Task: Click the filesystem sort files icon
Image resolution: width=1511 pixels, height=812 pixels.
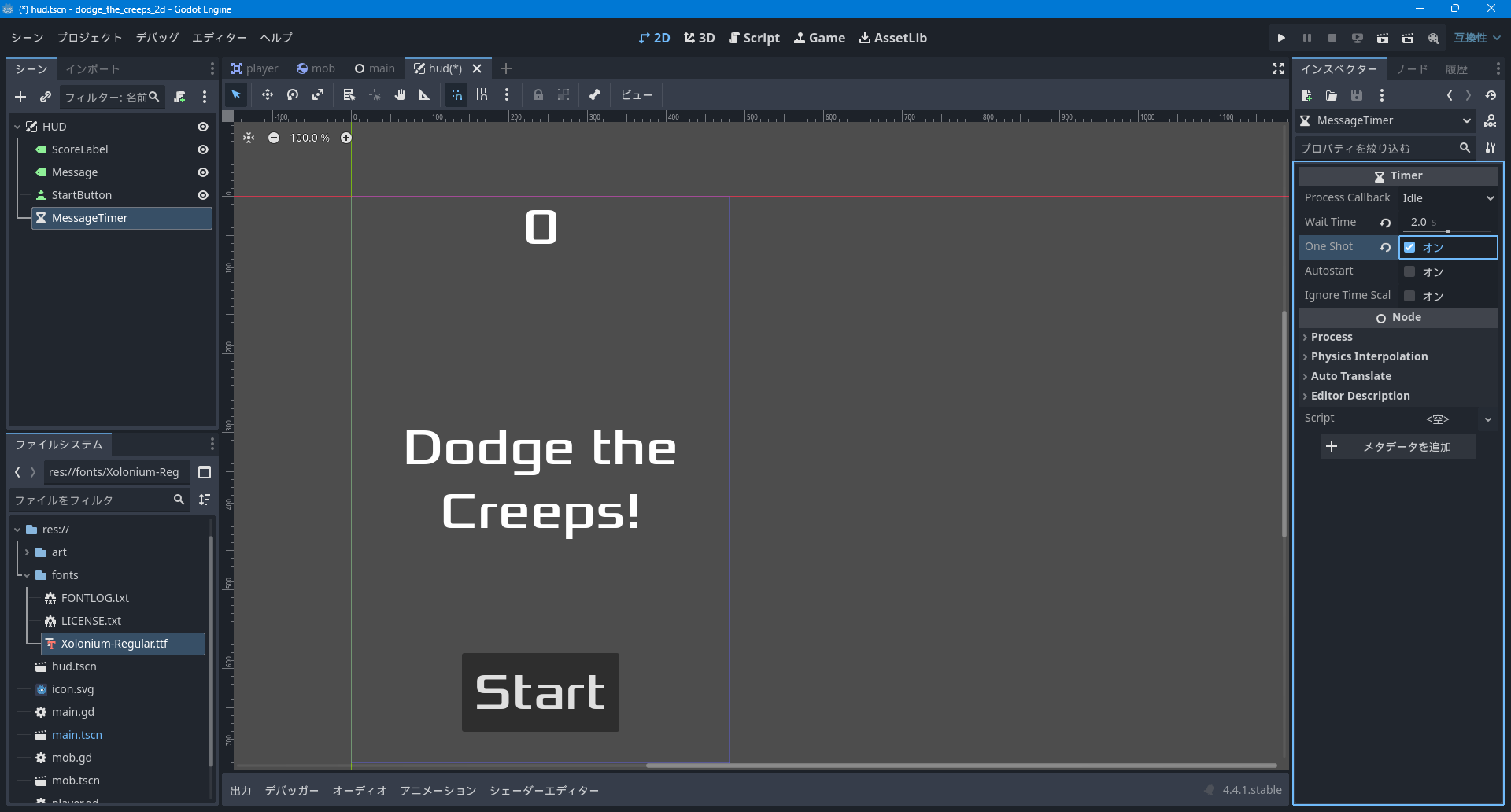Action: coord(205,500)
